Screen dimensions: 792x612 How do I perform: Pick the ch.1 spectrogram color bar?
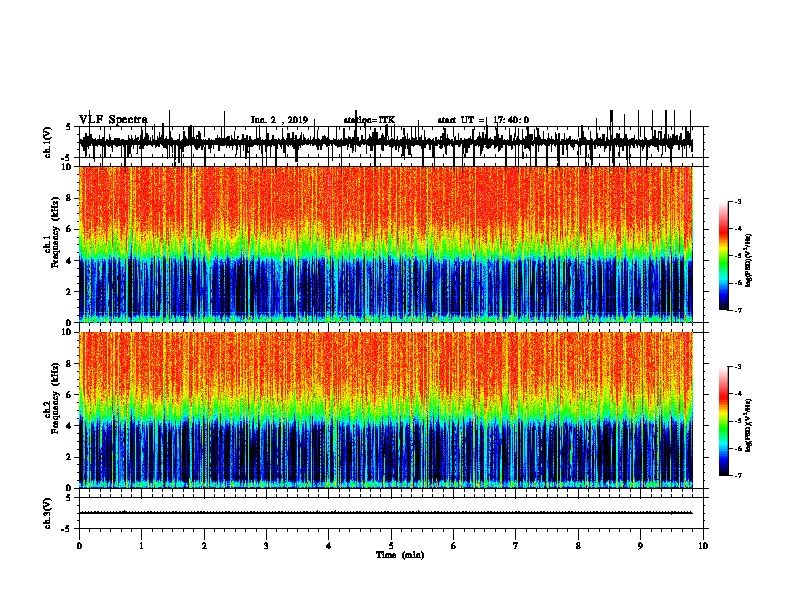coord(723,256)
